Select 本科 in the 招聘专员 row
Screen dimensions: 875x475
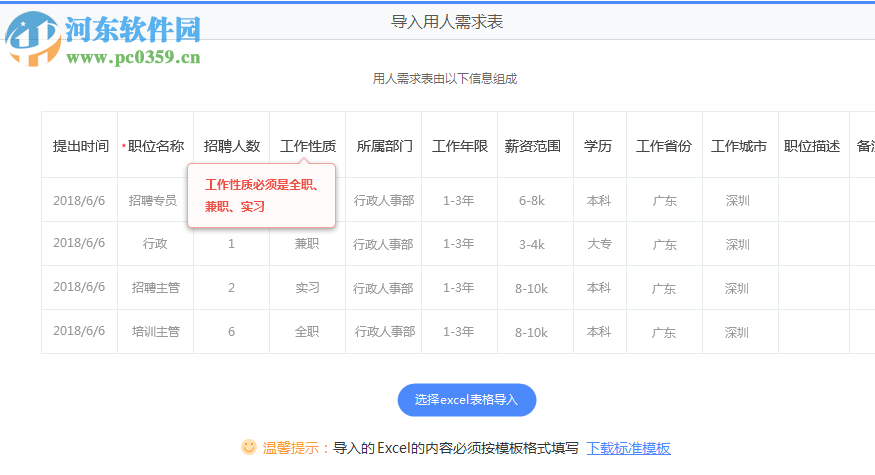pyautogui.click(x=599, y=200)
